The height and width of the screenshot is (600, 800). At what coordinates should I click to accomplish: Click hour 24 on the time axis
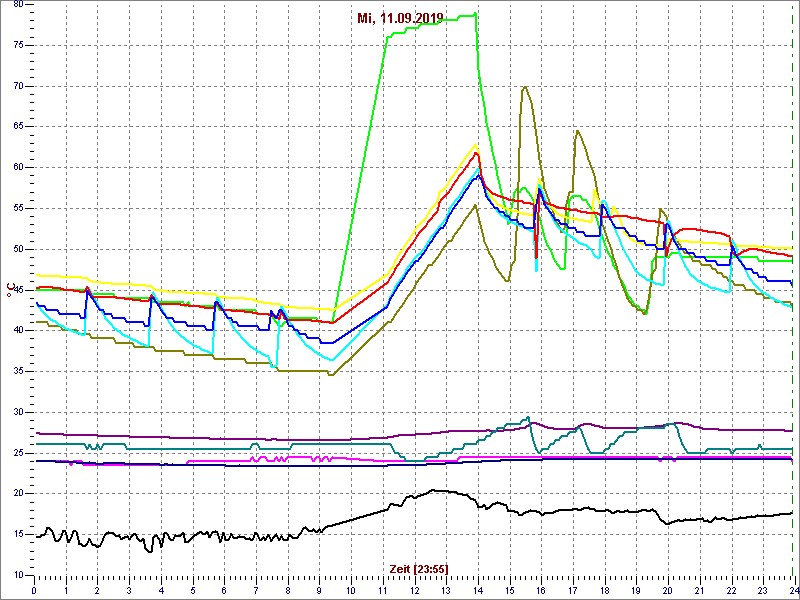point(793,590)
